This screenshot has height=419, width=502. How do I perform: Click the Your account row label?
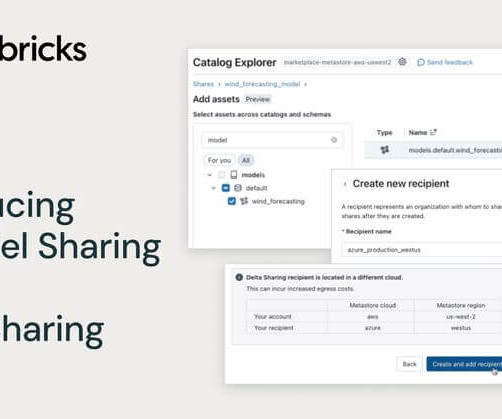coord(273,317)
